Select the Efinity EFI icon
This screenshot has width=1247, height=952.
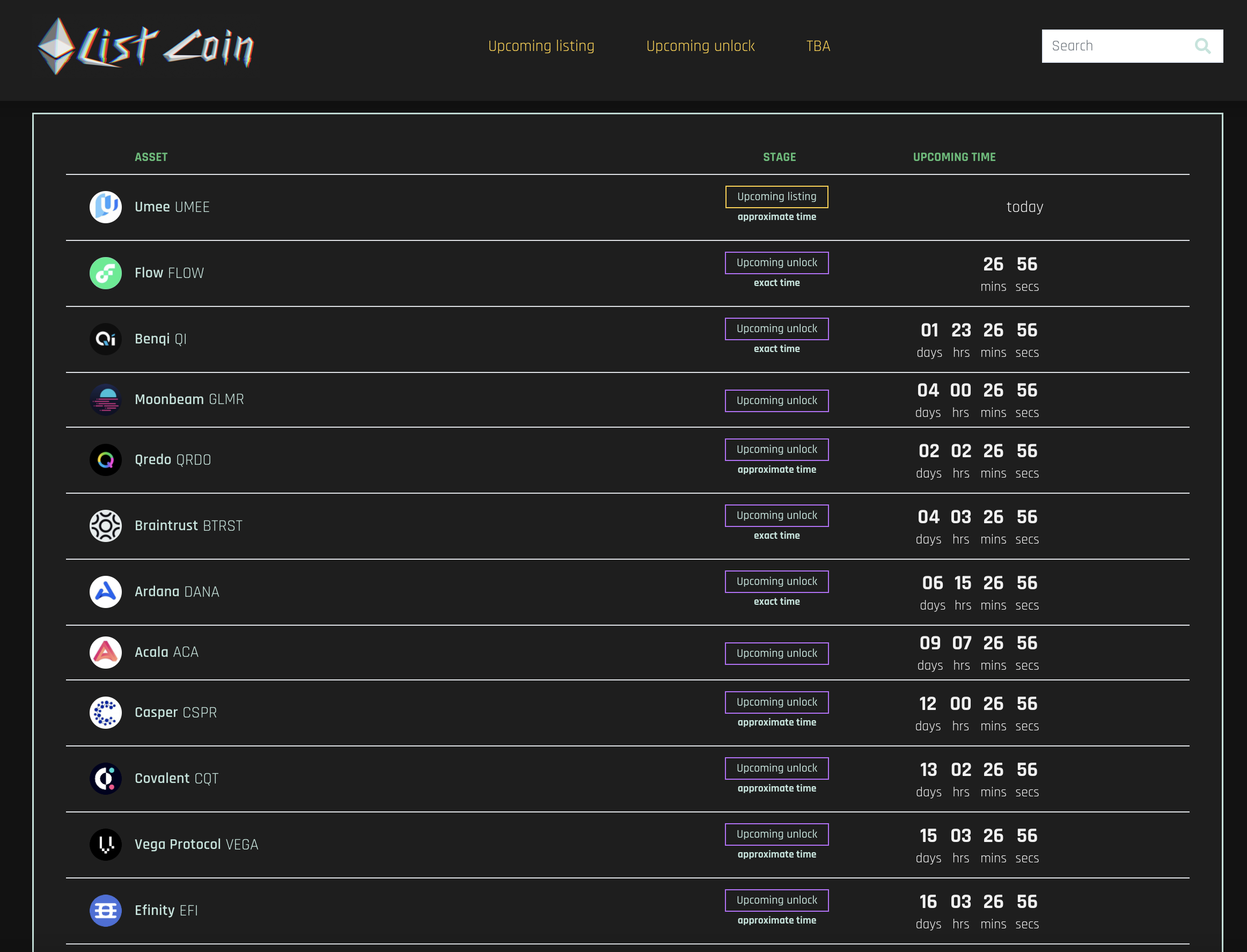tap(105, 911)
